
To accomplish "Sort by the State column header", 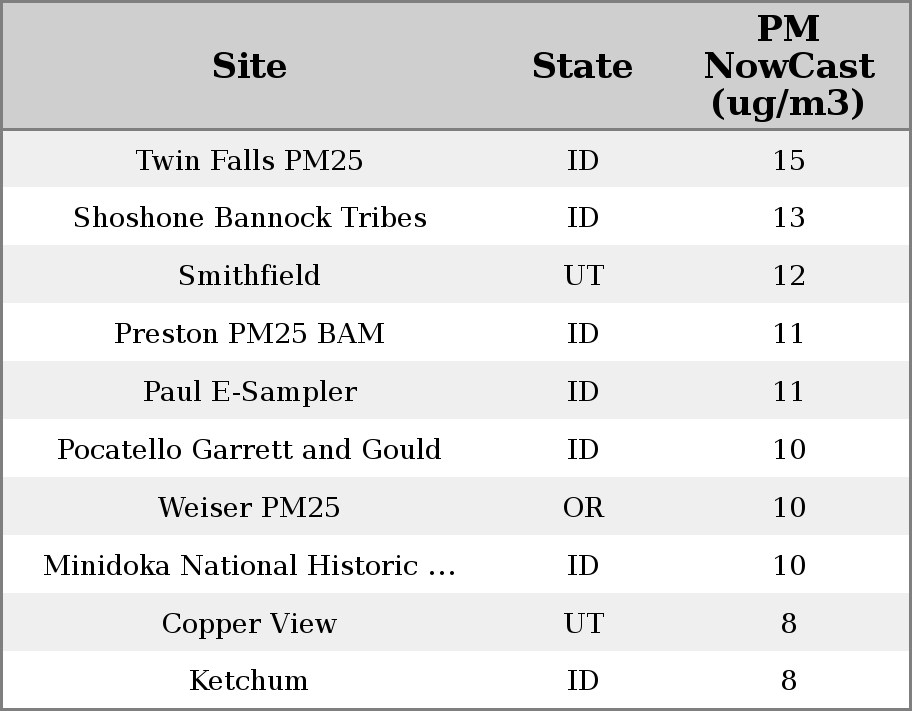I will pos(582,66).
